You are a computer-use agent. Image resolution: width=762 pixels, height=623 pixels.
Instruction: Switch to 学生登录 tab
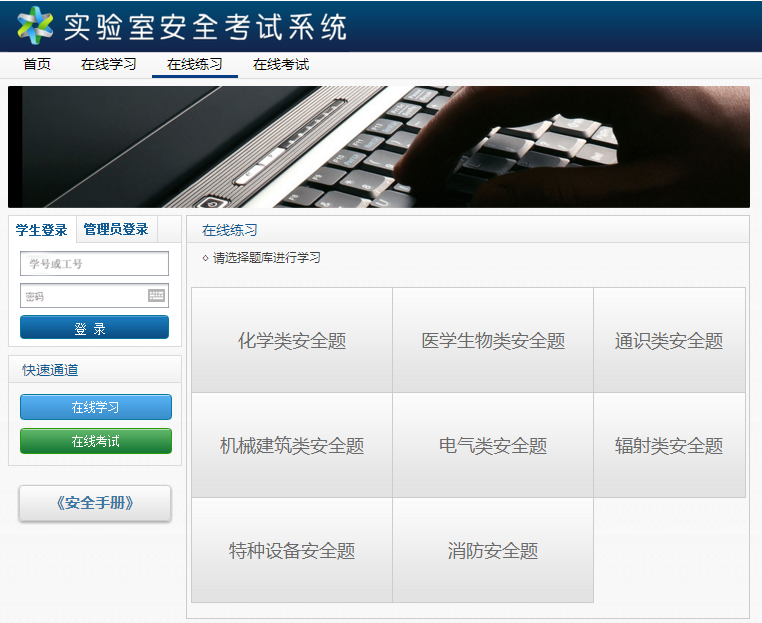[42, 229]
